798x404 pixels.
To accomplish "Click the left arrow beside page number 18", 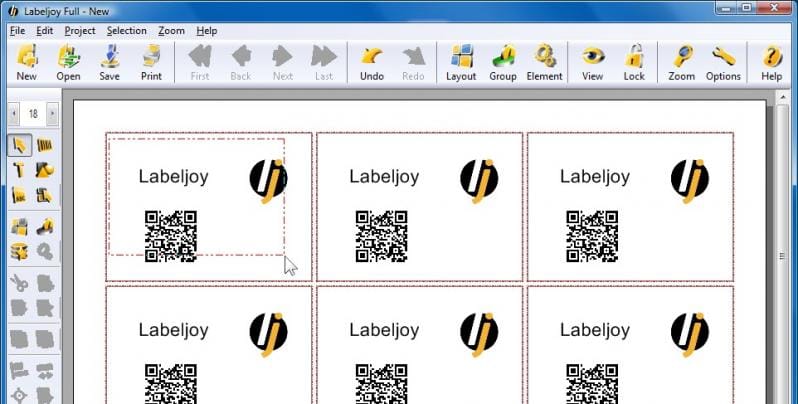I will (x=14, y=114).
